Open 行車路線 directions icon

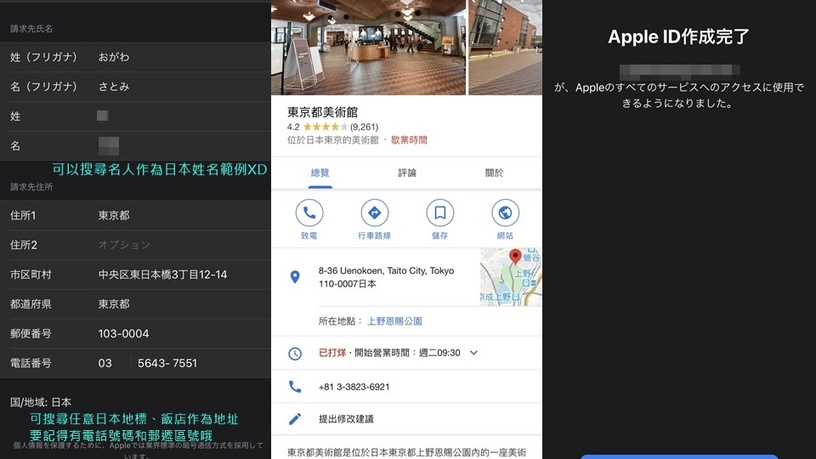375,213
